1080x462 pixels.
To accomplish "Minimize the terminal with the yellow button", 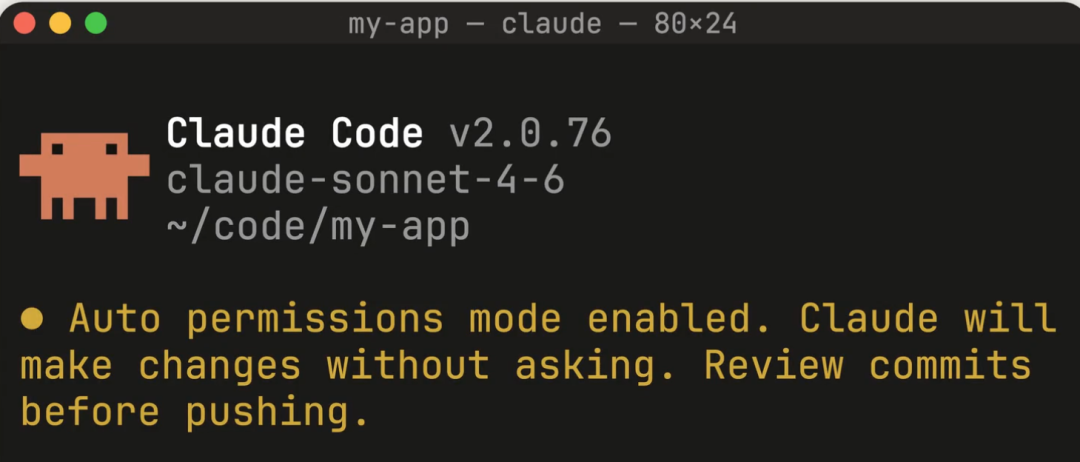I will pyautogui.click(x=60, y=23).
